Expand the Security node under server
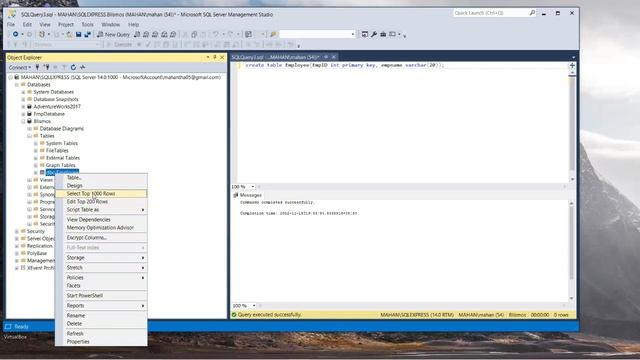This screenshot has height=360, width=640. click(17, 231)
